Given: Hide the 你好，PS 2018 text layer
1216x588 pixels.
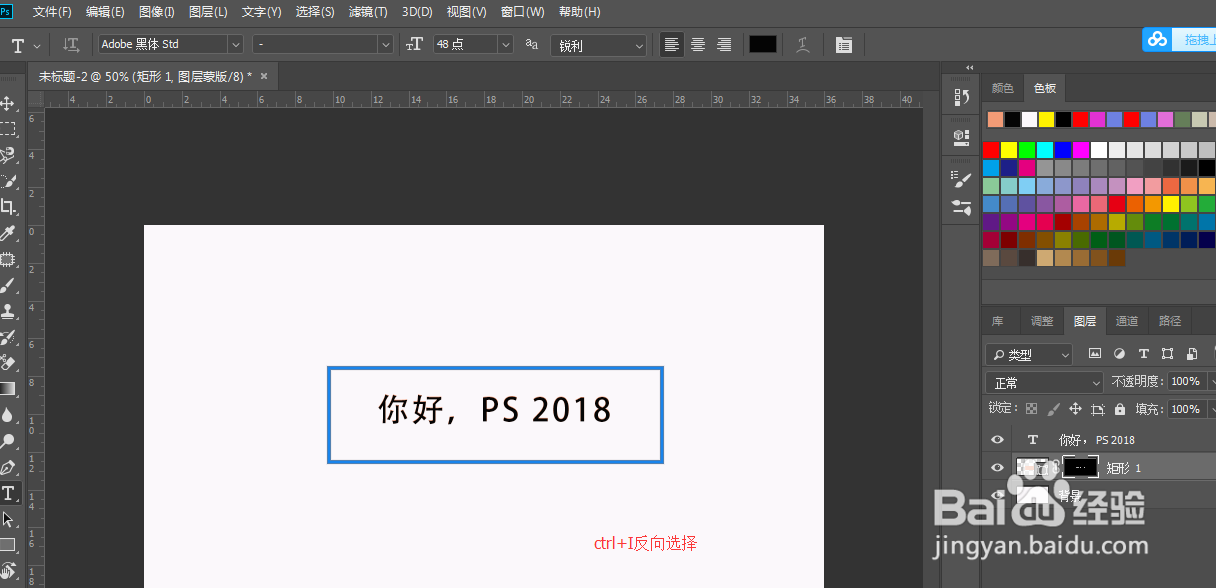Looking at the screenshot, I should 996,439.
